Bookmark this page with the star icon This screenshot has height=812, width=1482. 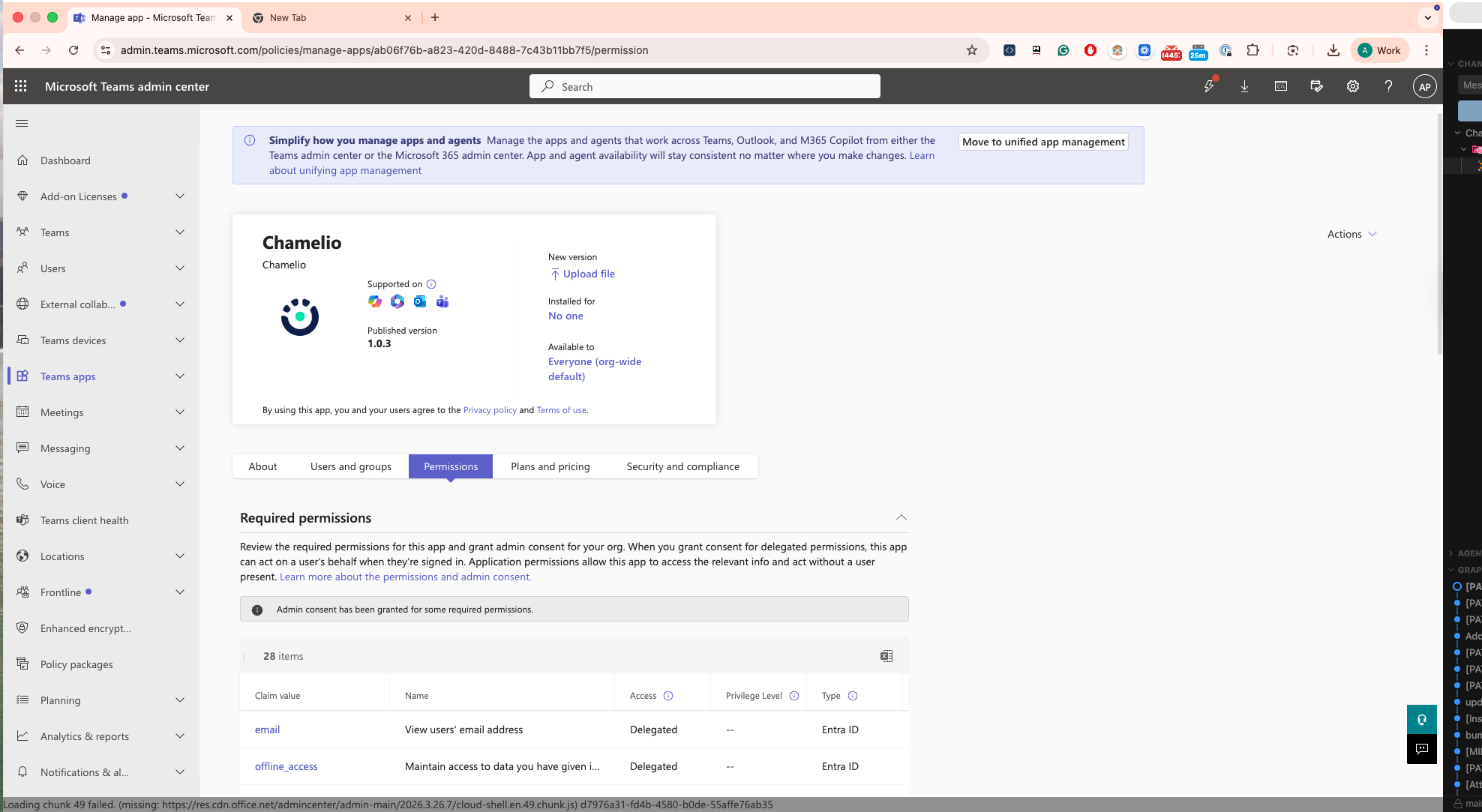tap(972, 50)
